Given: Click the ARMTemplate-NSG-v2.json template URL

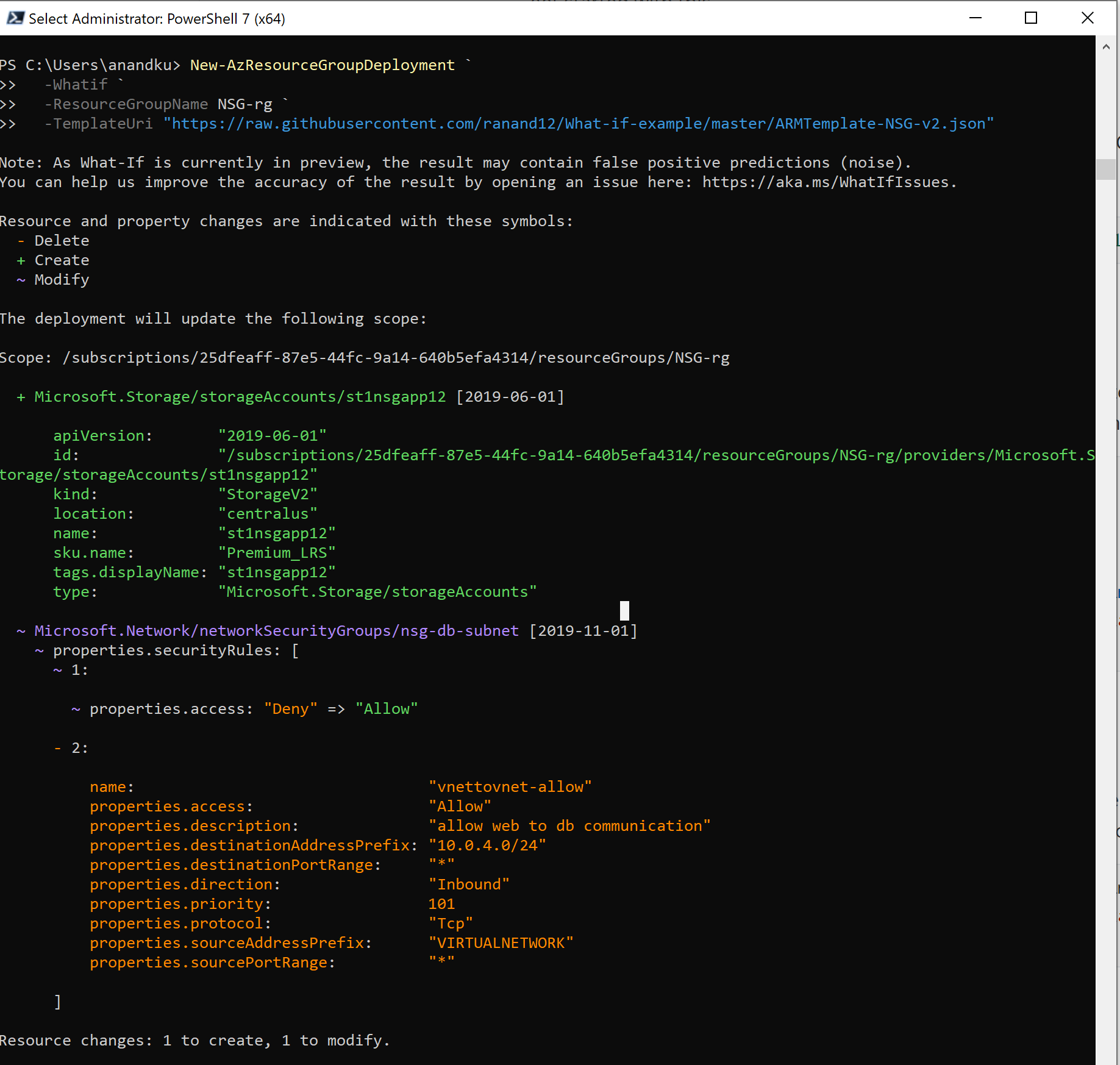Looking at the screenshot, I should (x=578, y=124).
